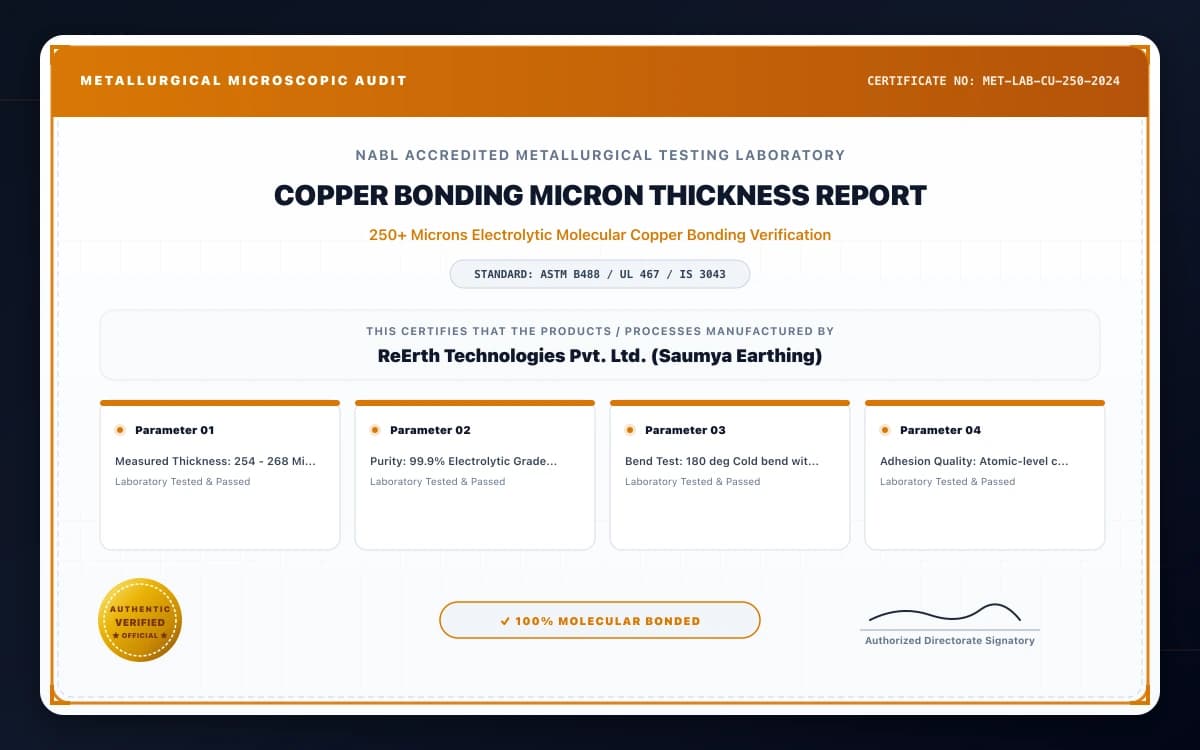Click Purity 99.9% Electrolytic Grade text

point(463,462)
